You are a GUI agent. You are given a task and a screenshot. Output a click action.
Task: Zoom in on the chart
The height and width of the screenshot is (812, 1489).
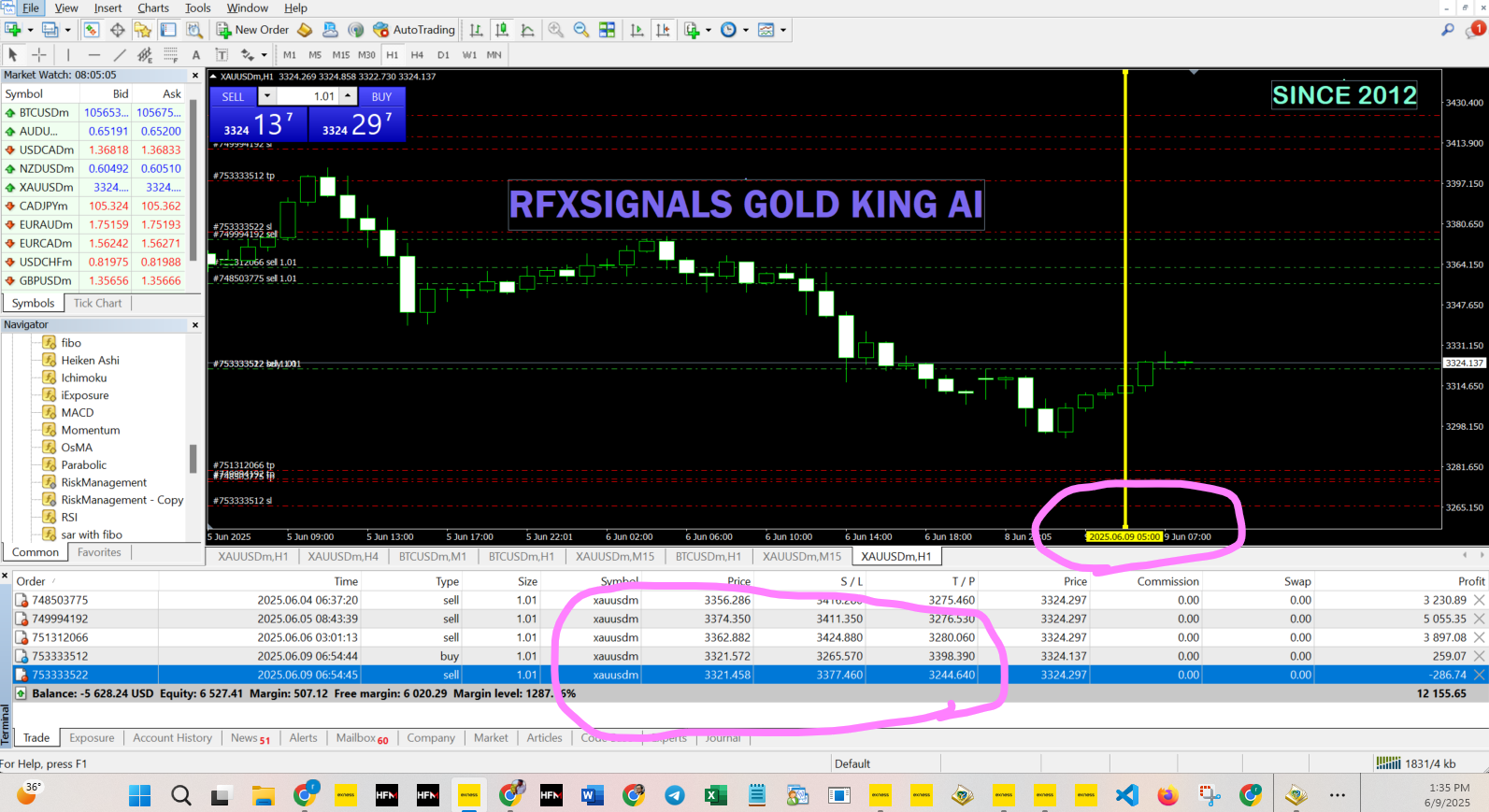[x=556, y=30]
